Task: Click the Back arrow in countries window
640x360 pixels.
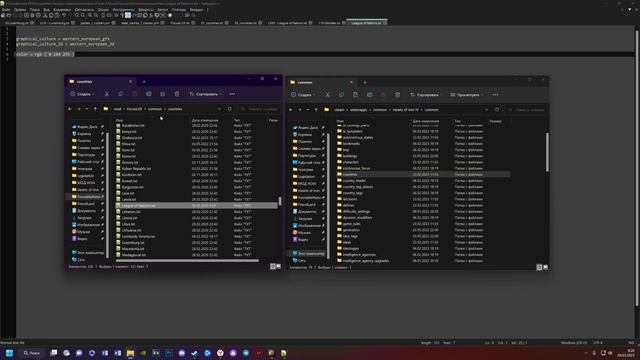Action: tap(70, 109)
